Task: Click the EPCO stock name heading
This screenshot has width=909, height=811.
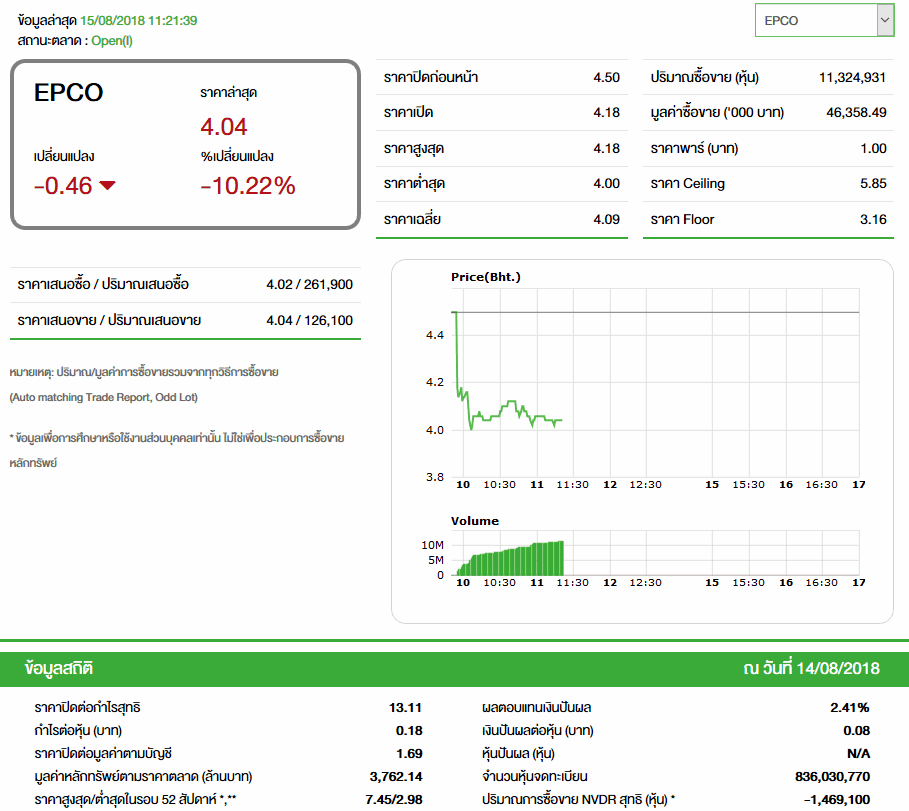Action: pos(68,93)
